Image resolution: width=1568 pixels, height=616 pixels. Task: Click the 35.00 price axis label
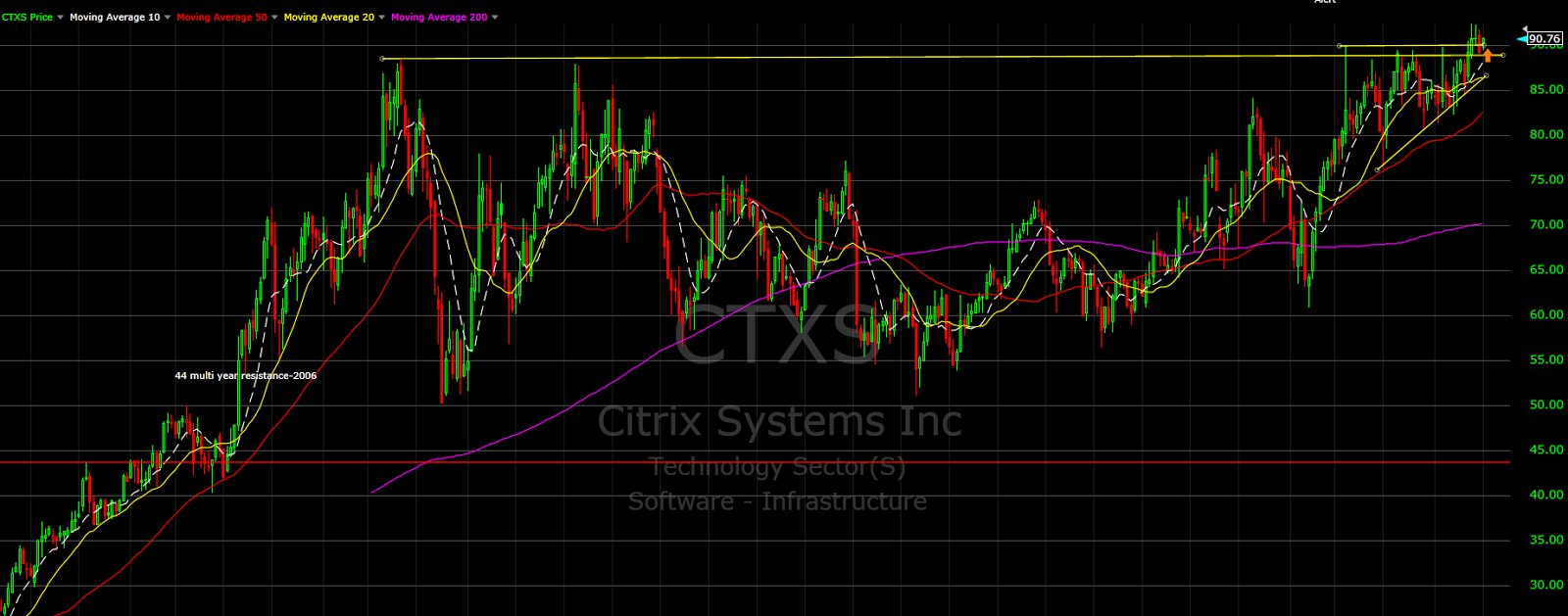1546,541
